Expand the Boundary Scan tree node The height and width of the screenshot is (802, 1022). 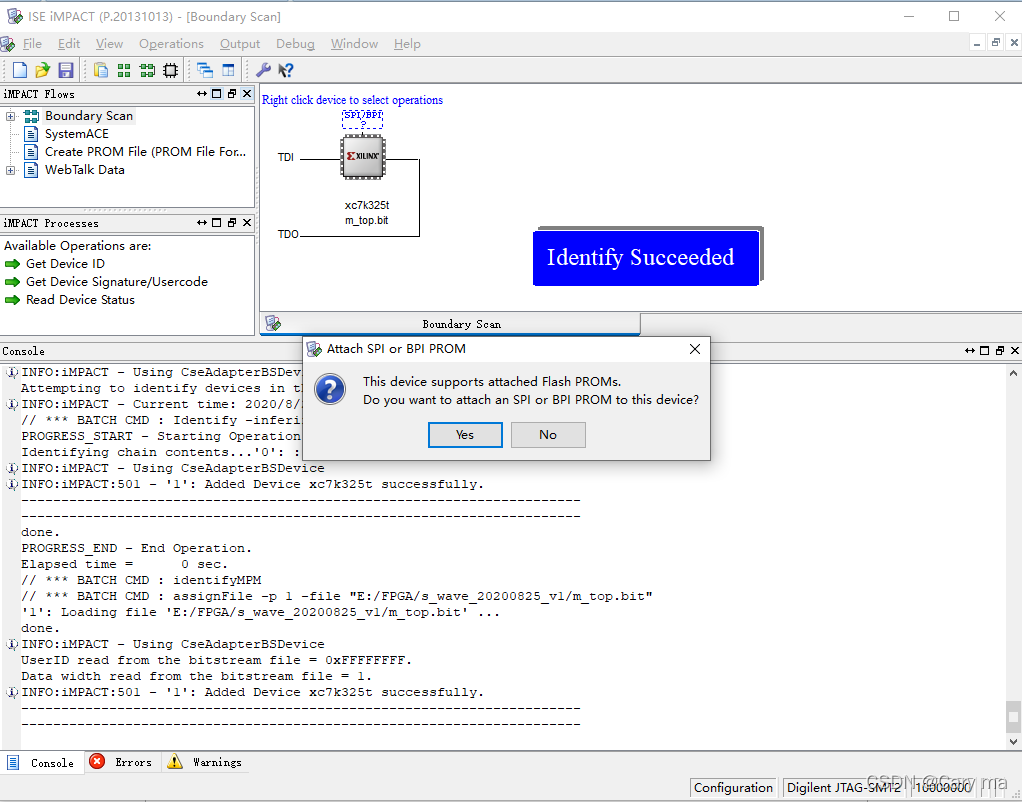pyautogui.click(x=10, y=116)
